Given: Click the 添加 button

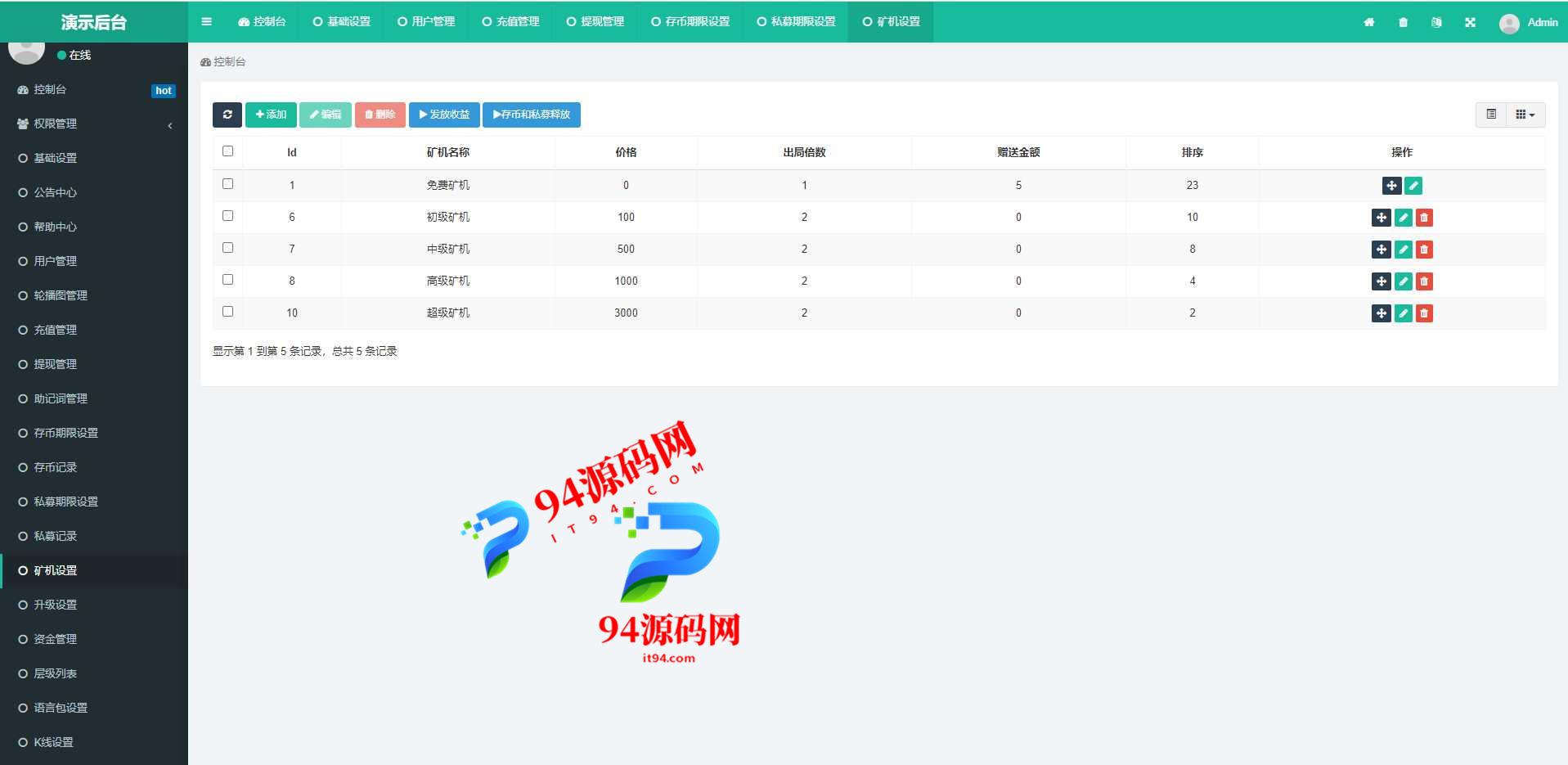Looking at the screenshot, I should tap(271, 115).
